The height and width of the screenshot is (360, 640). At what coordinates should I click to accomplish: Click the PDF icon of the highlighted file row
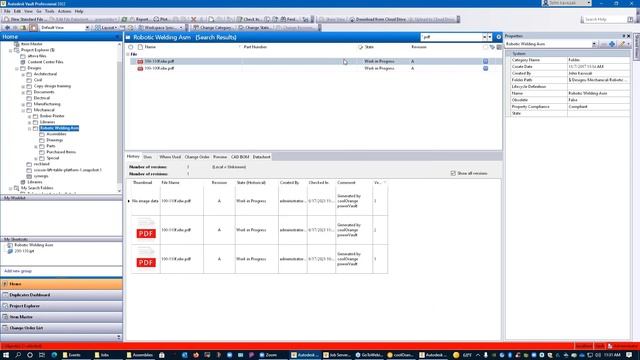point(140,61)
